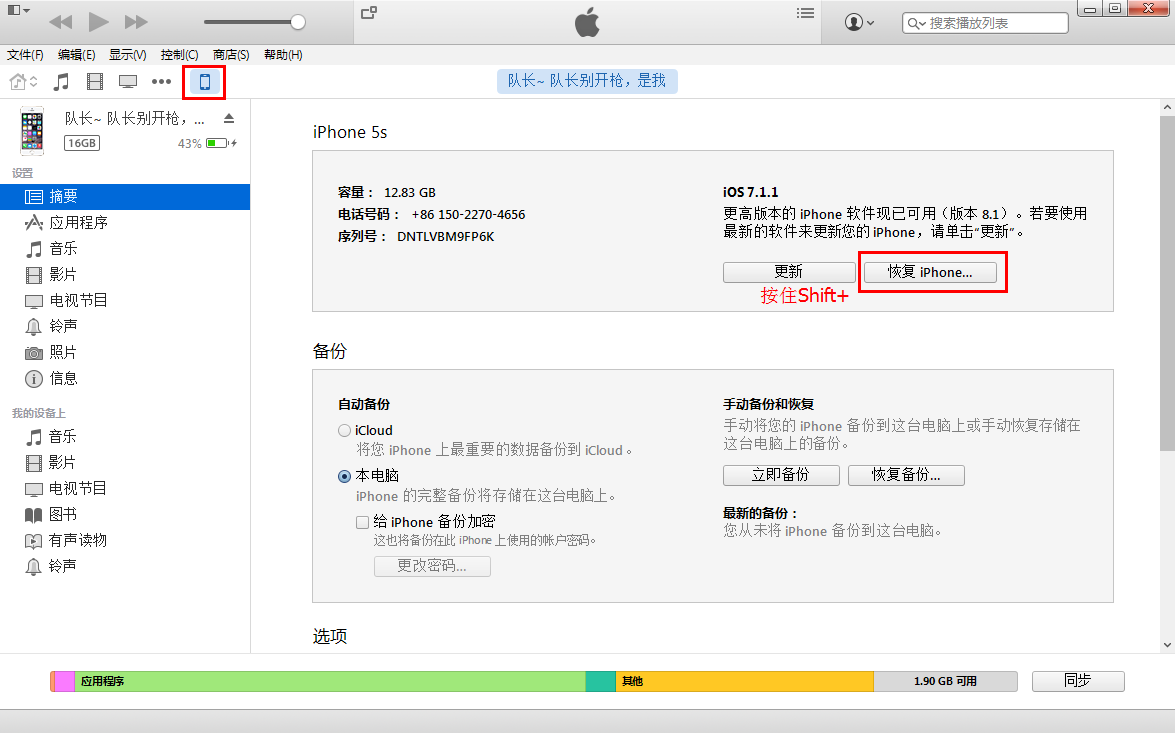Switch to the TV Shows library icon
Viewport: 1175px width, 733px height.
coord(128,82)
